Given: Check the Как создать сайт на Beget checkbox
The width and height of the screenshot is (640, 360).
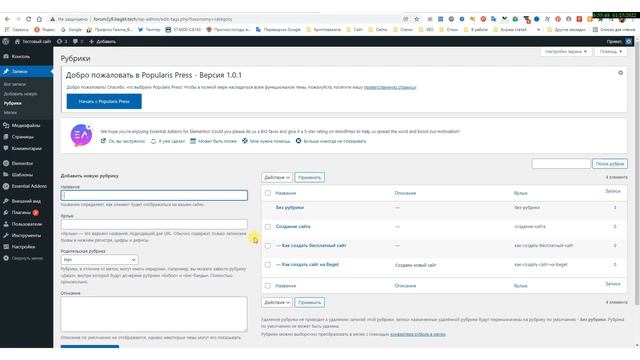Looking at the screenshot, I should (268, 264).
